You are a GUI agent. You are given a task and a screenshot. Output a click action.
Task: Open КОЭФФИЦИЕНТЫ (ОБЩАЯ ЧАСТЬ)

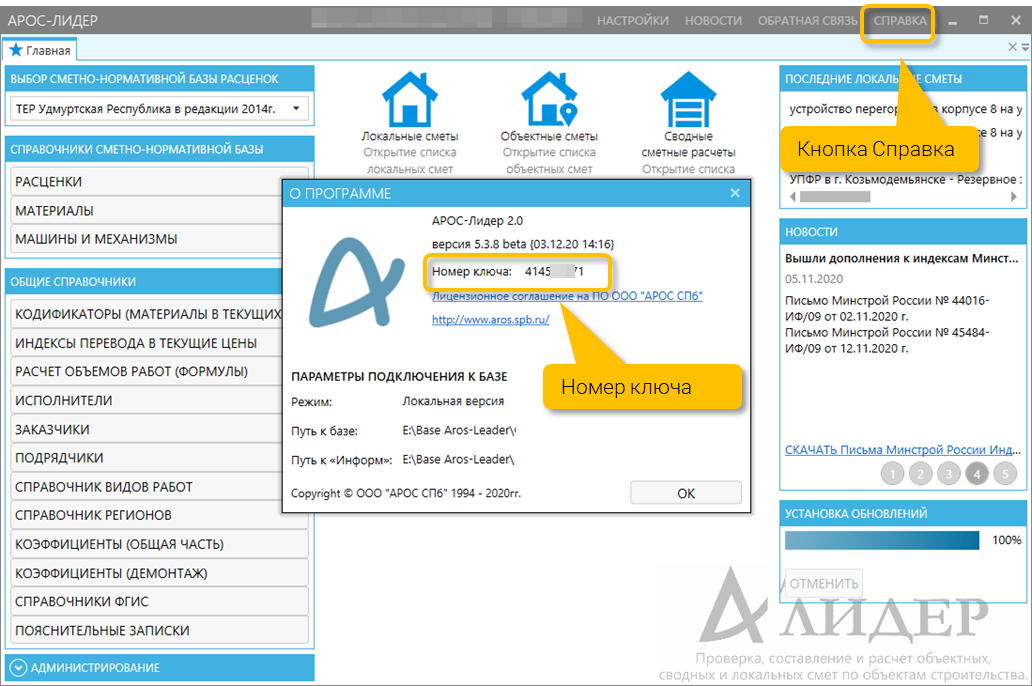click(x=159, y=544)
